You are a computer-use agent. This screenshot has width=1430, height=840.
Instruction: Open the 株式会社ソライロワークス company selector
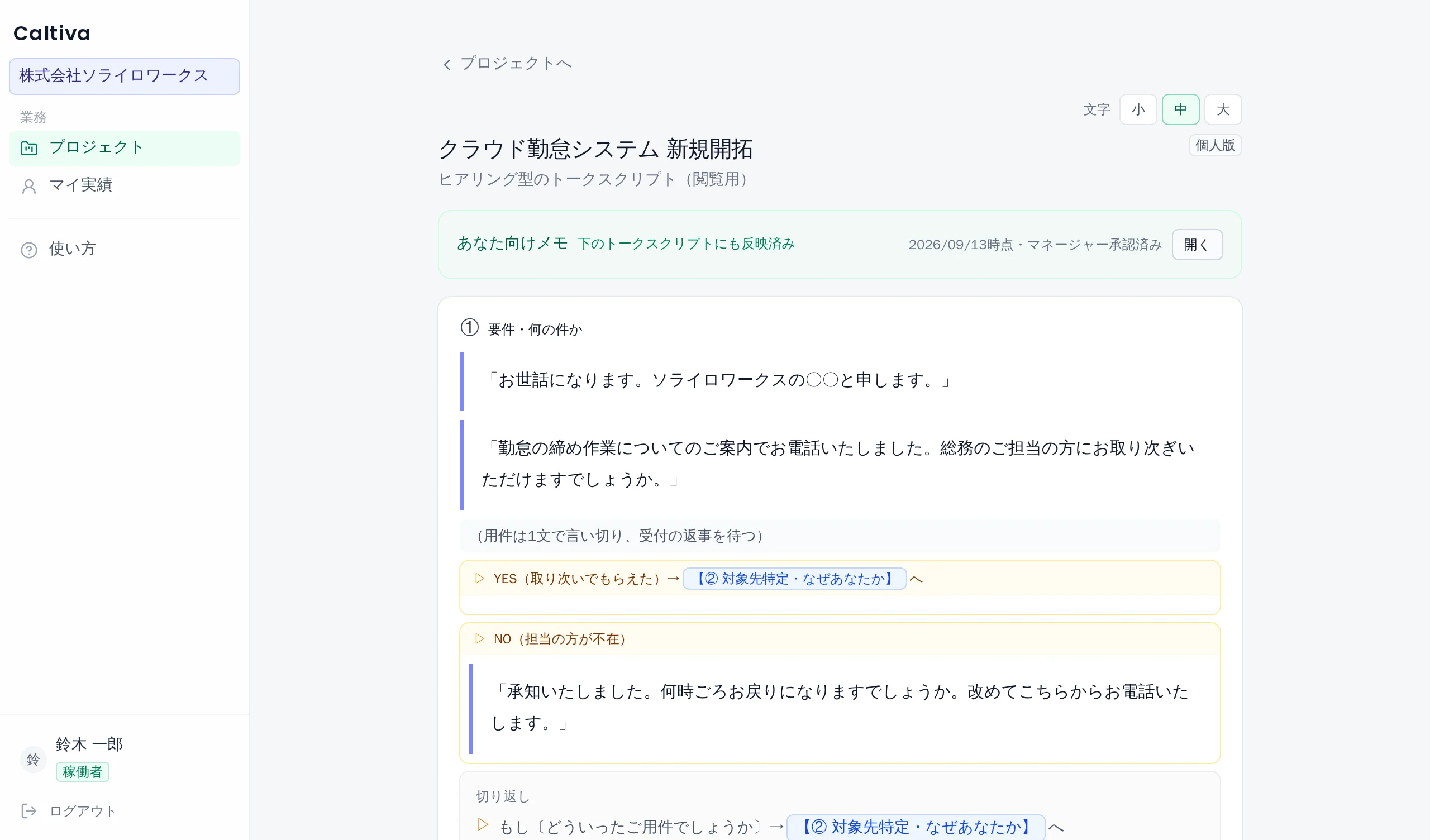124,76
